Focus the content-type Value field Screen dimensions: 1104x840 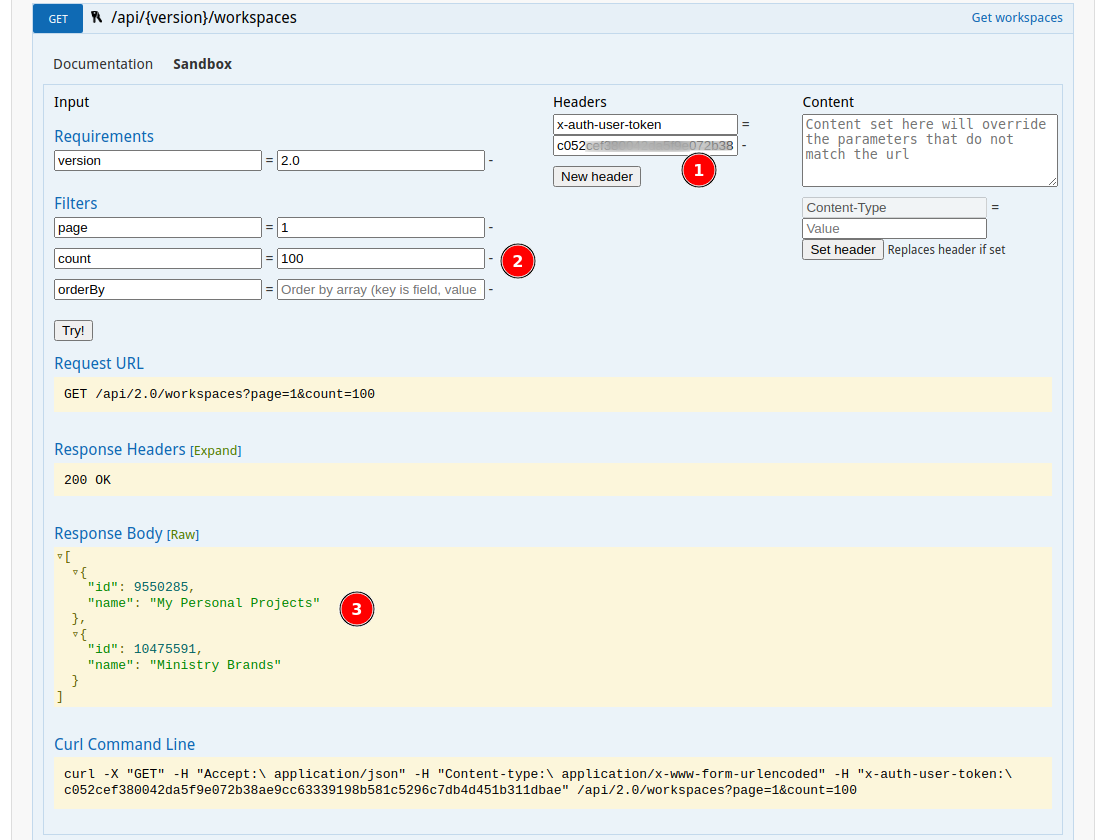tap(894, 229)
